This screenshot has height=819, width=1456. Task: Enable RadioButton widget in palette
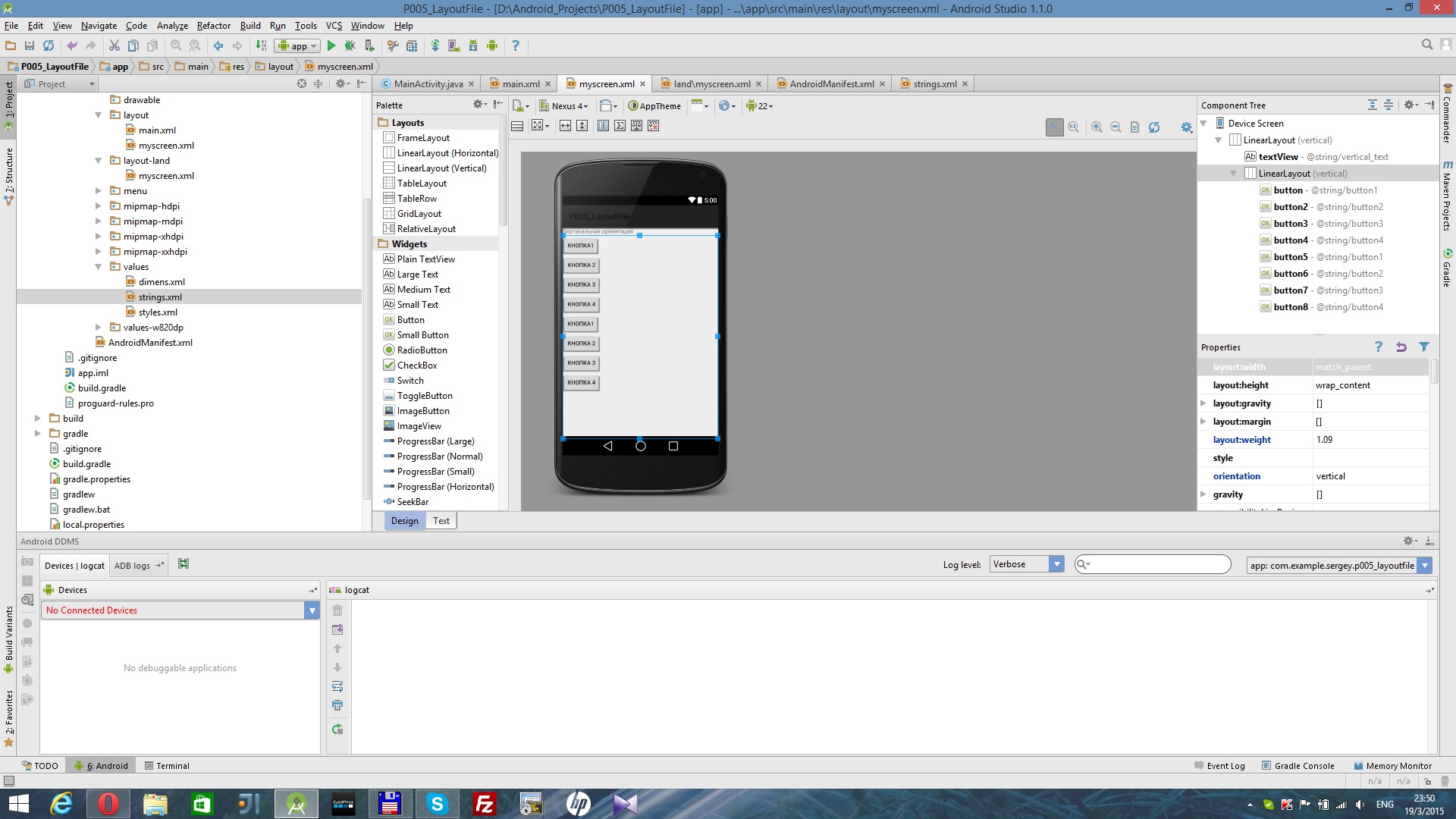click(x=422, y=350)
